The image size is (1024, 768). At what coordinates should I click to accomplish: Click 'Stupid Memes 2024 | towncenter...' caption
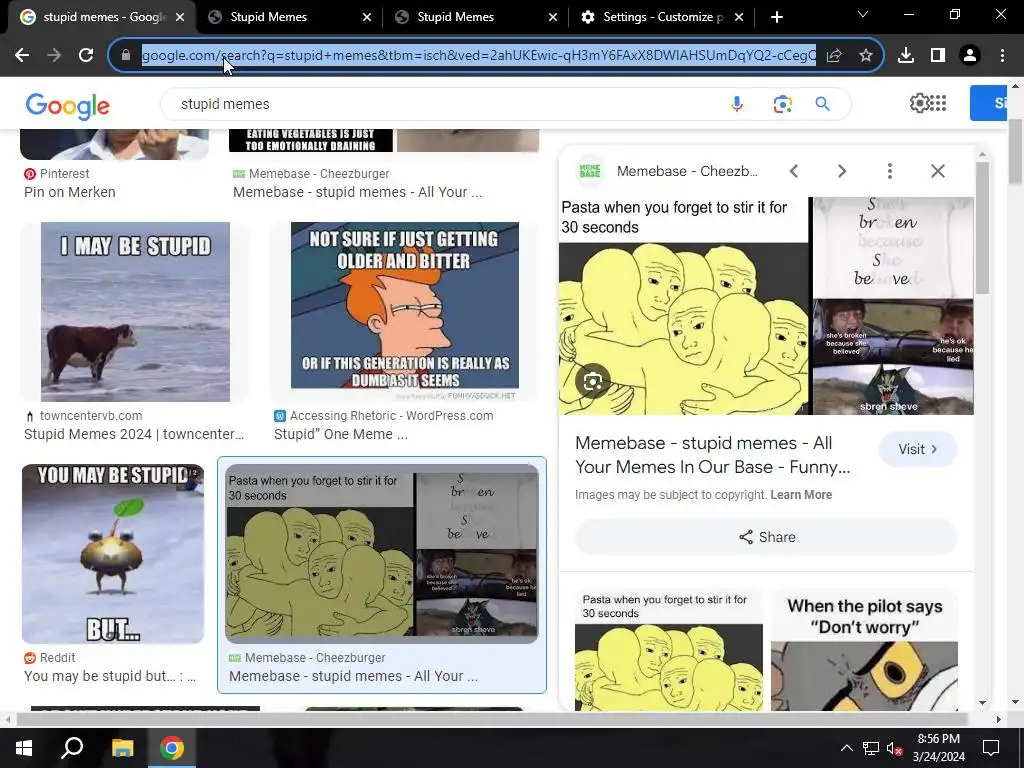pos(134,434)
